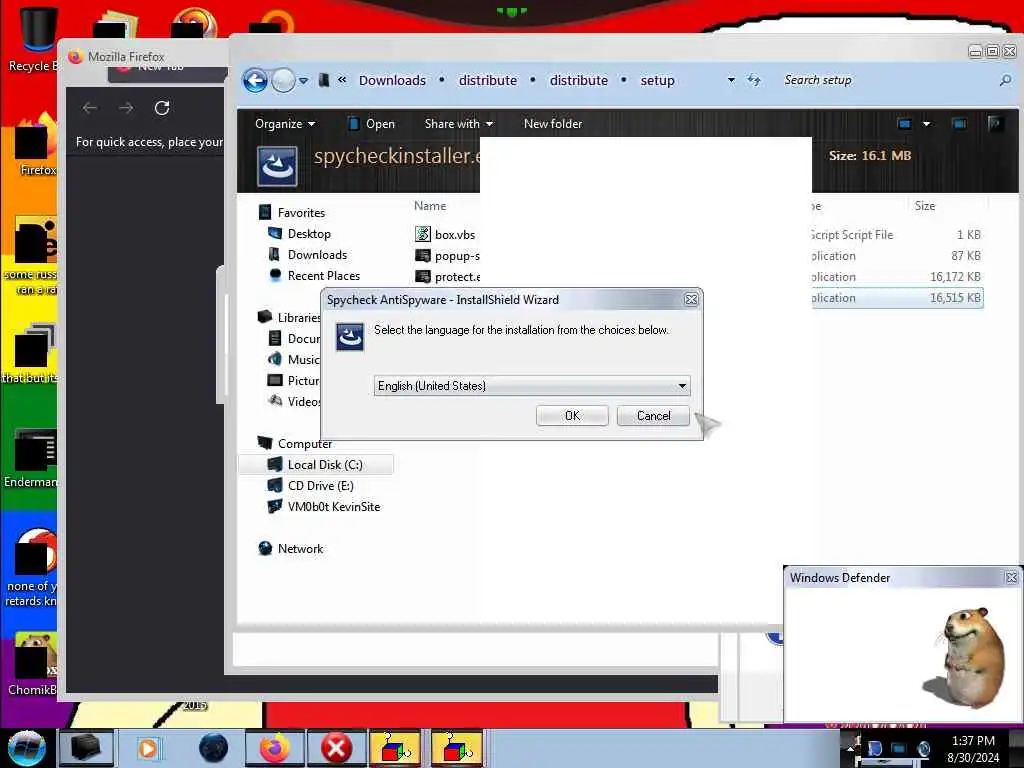Close the InstallShield Wizard dialog
The height and width of the screenshot is (768, 1024).
pos(691,300)
